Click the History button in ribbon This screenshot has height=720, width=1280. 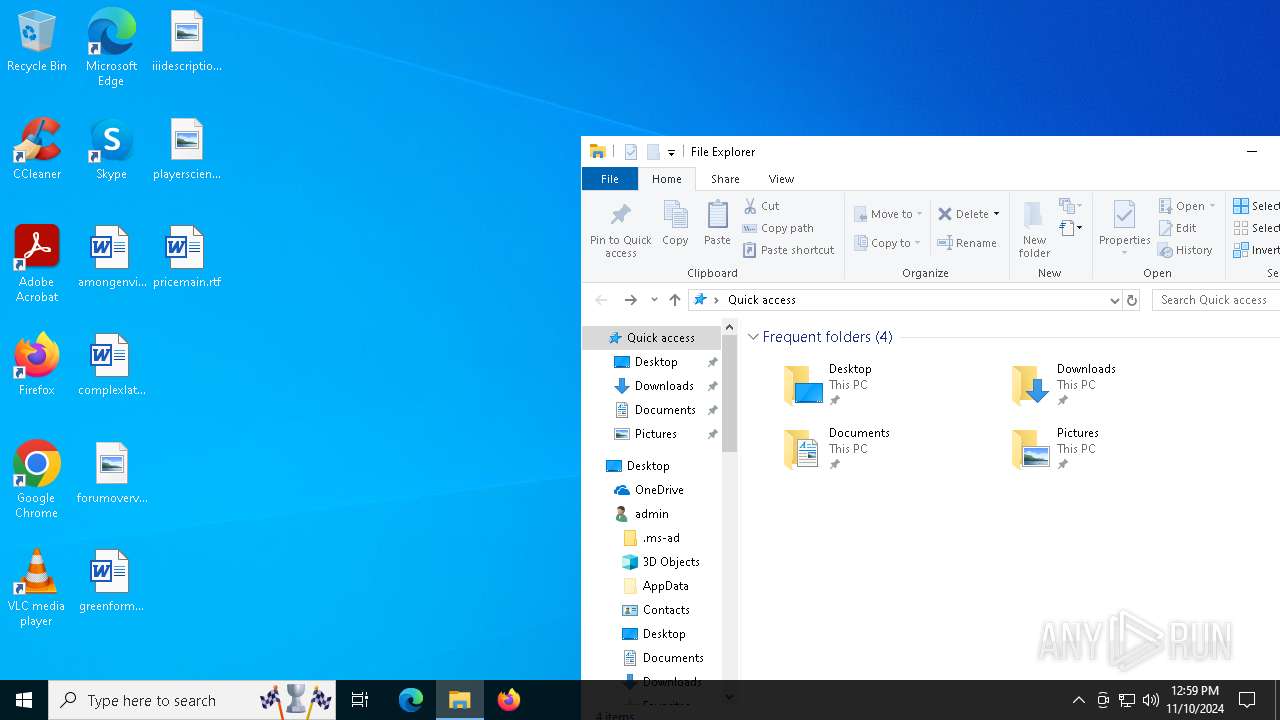point(1185,250)
